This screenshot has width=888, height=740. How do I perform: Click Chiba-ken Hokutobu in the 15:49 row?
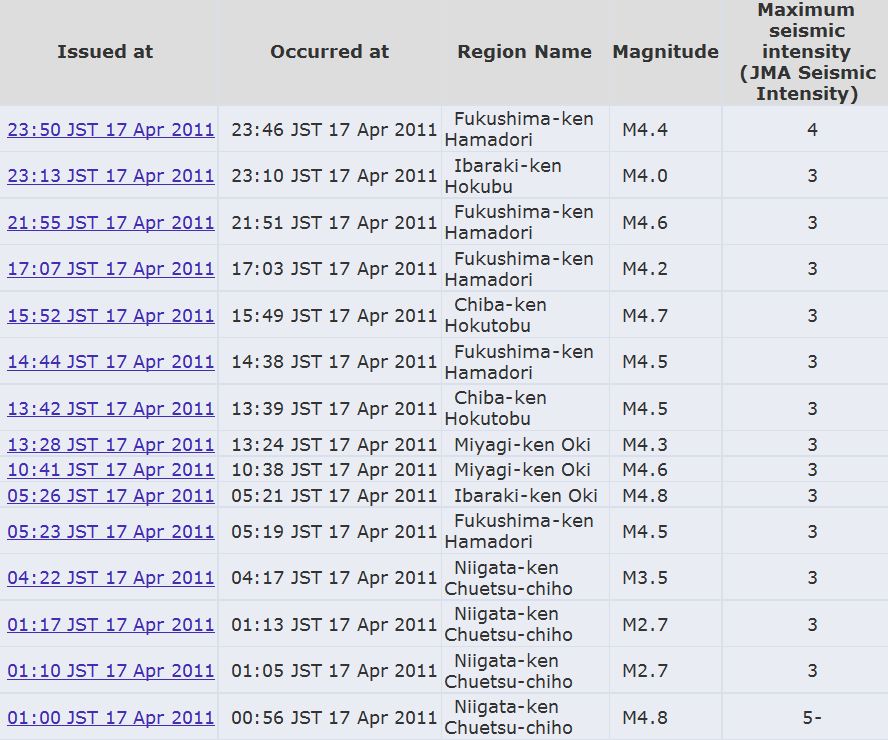(x=496, y=315)
